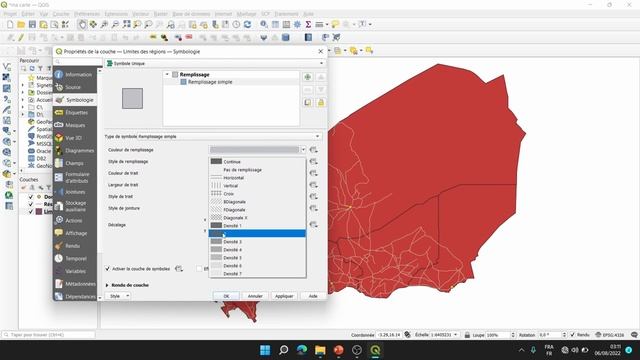The height and width of the screenshot is (360, 640).
Task: Open the Temporel tab
Action: [x=75, y=258]
